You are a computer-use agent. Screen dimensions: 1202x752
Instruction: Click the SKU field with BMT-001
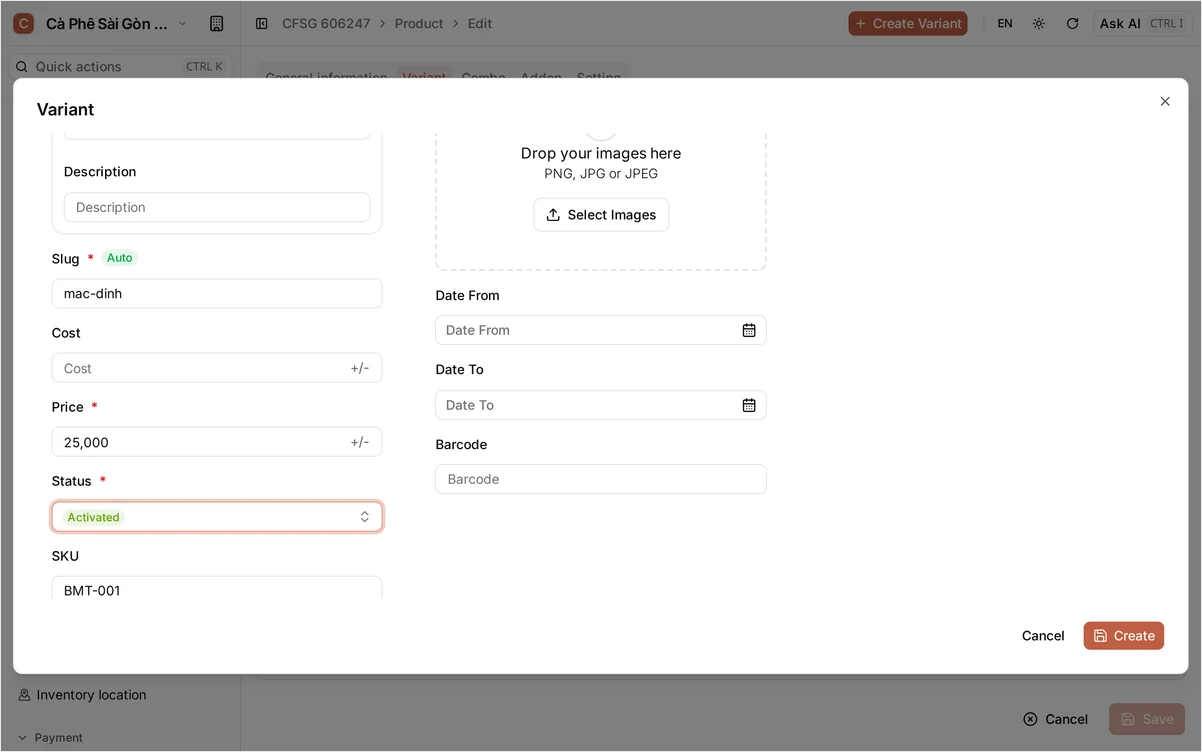tap(217, 588)
